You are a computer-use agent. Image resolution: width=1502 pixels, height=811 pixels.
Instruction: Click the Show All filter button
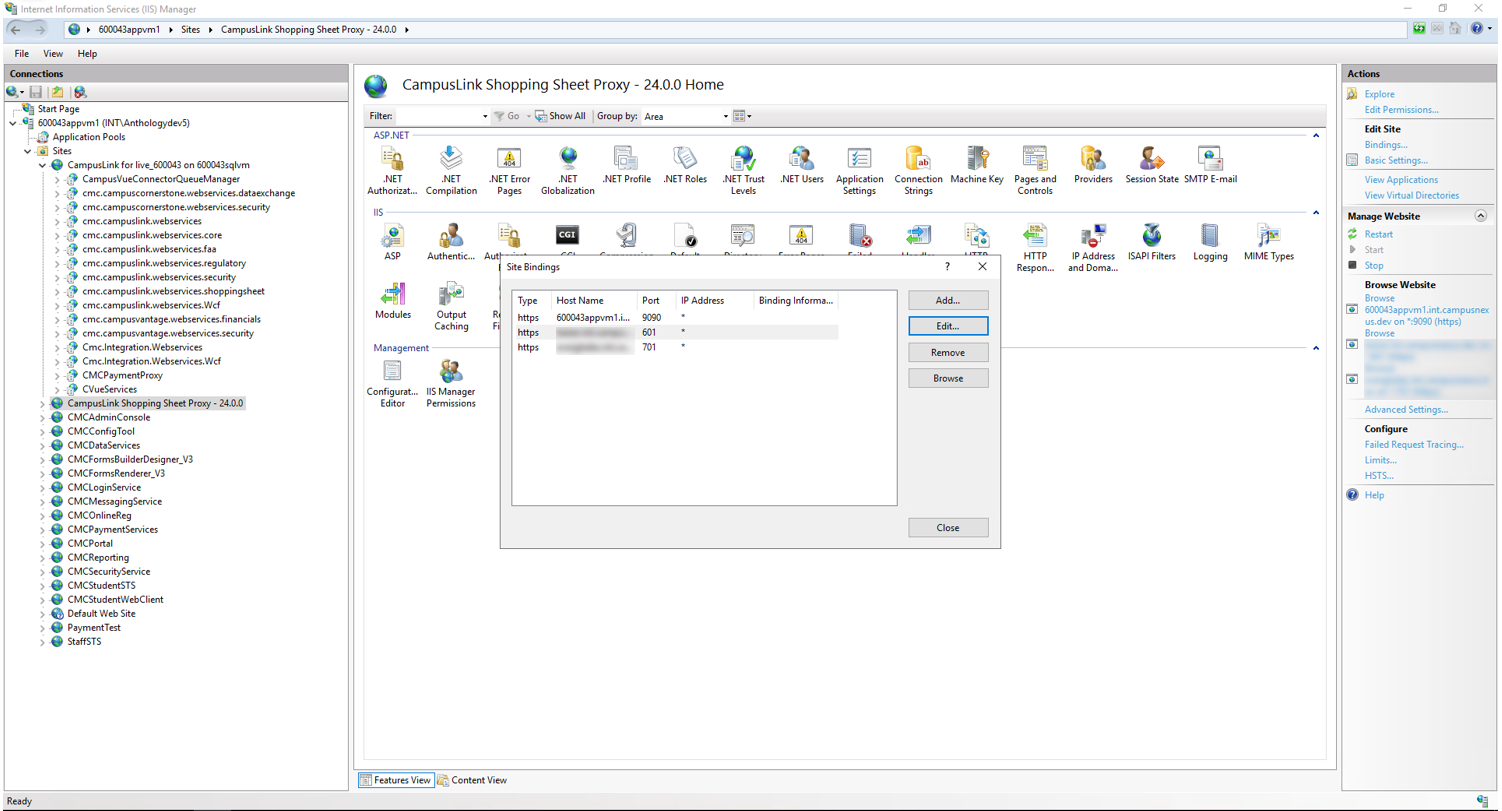[560, 116]
